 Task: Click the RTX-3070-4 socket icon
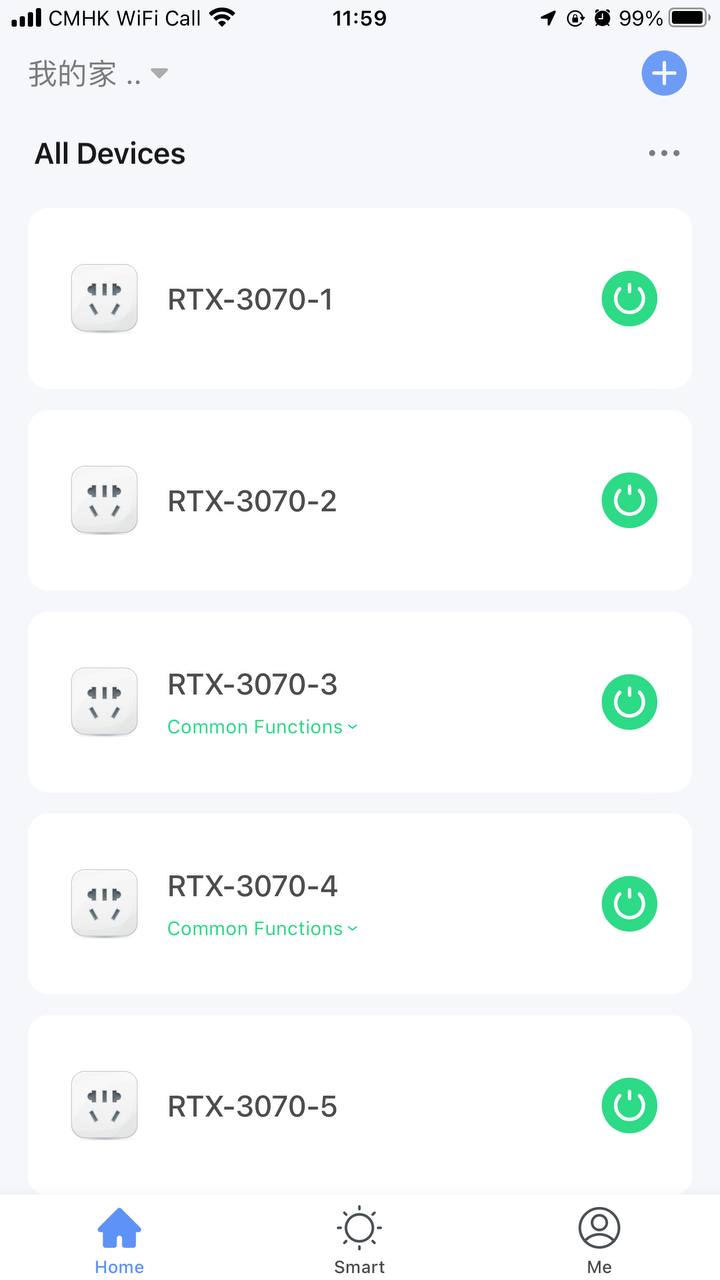[104, 904]
